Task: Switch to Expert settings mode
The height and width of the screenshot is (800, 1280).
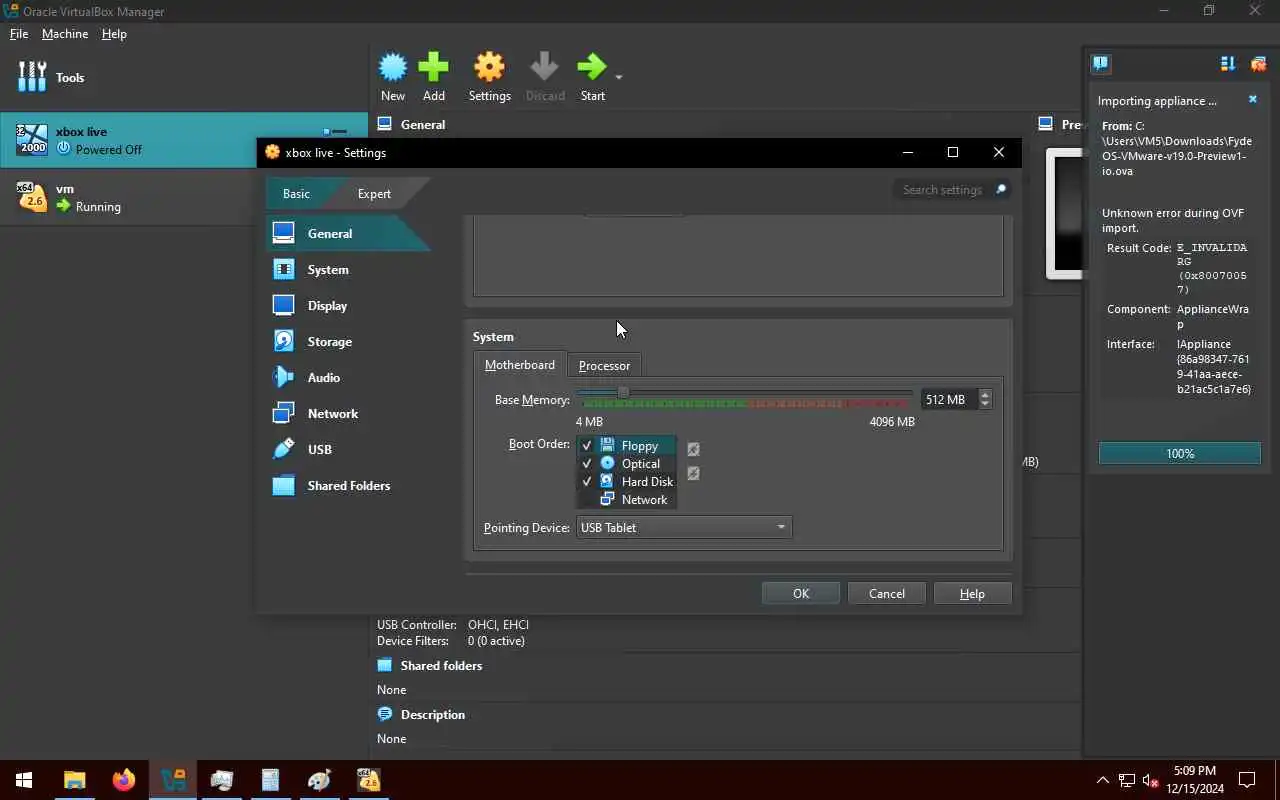Action: coord(374,193)
